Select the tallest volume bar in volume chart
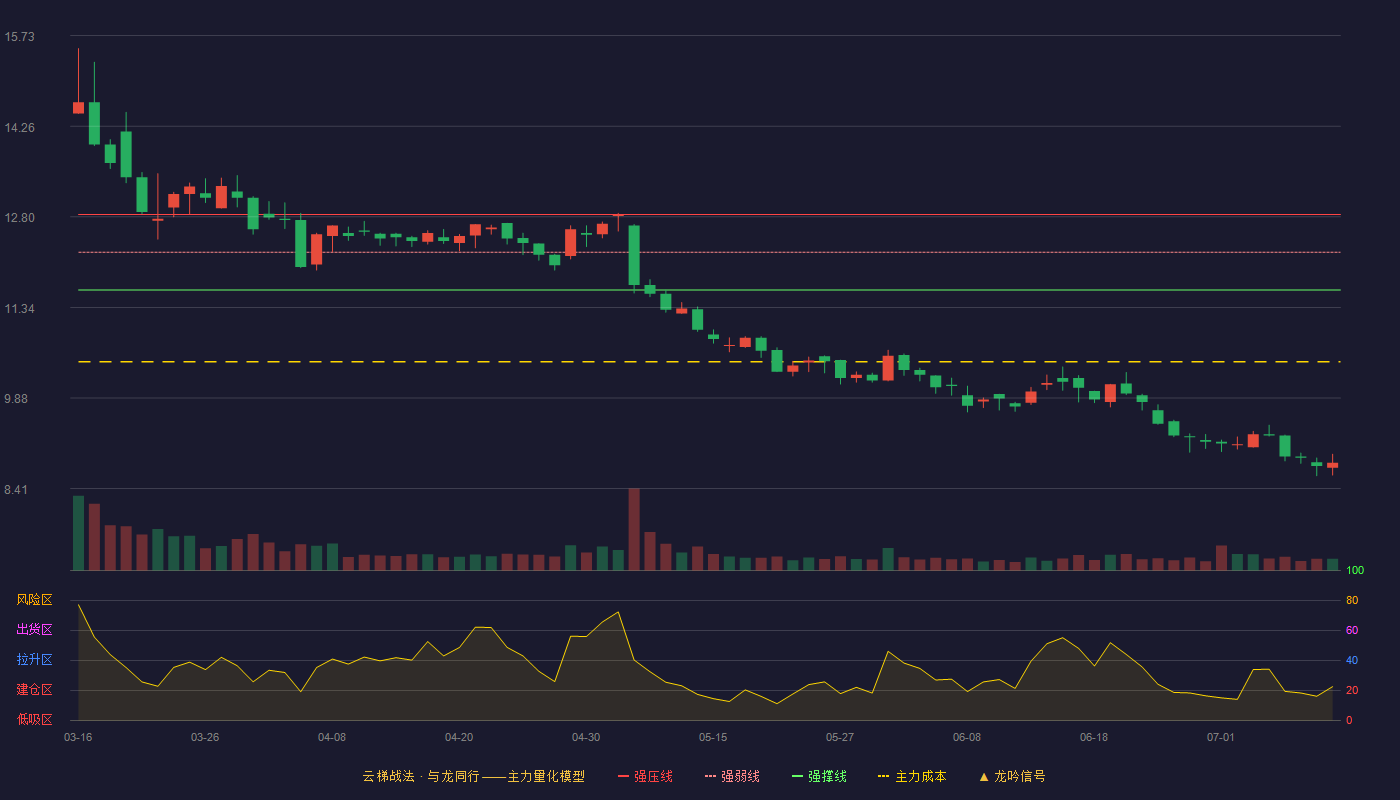Screen dimensions: 1400x800 pos(634,529)
